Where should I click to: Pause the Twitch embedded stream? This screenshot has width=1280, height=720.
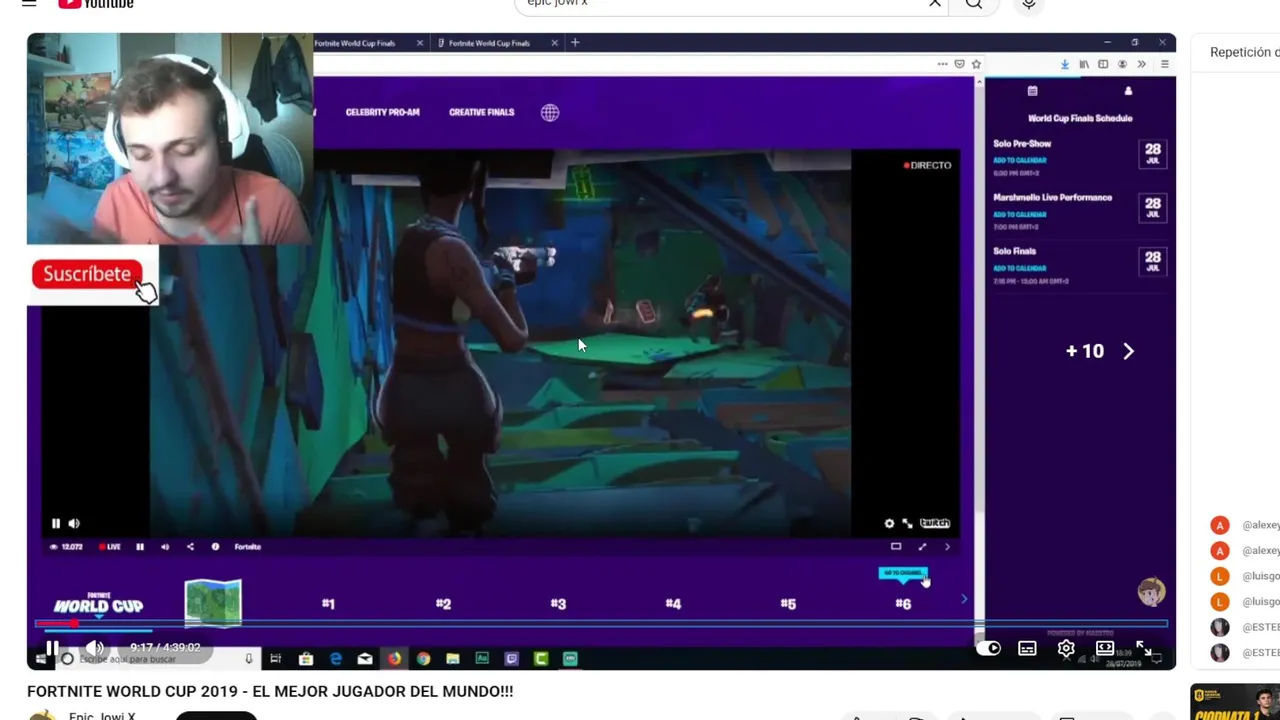pyautogui.click(x=56, y=523)
